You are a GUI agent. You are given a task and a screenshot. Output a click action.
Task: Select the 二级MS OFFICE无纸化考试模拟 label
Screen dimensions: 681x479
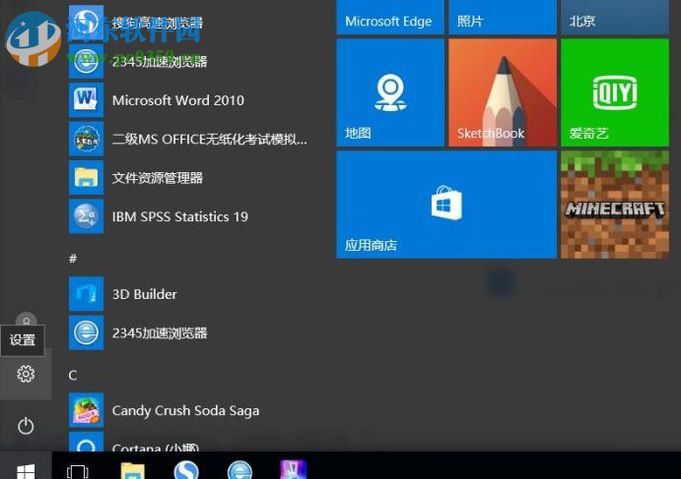[209, 139]
